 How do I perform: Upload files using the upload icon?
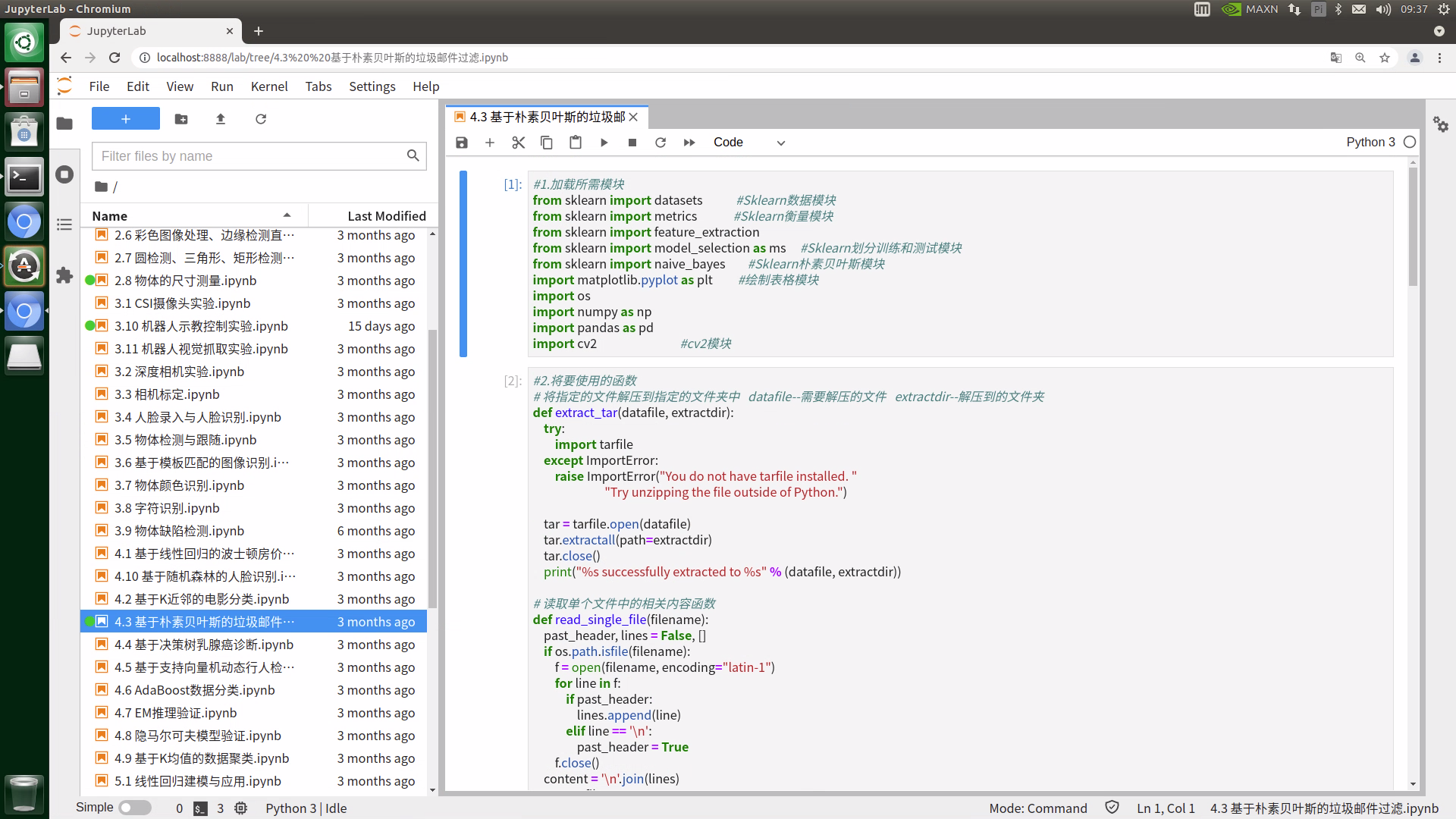(221, 119)
